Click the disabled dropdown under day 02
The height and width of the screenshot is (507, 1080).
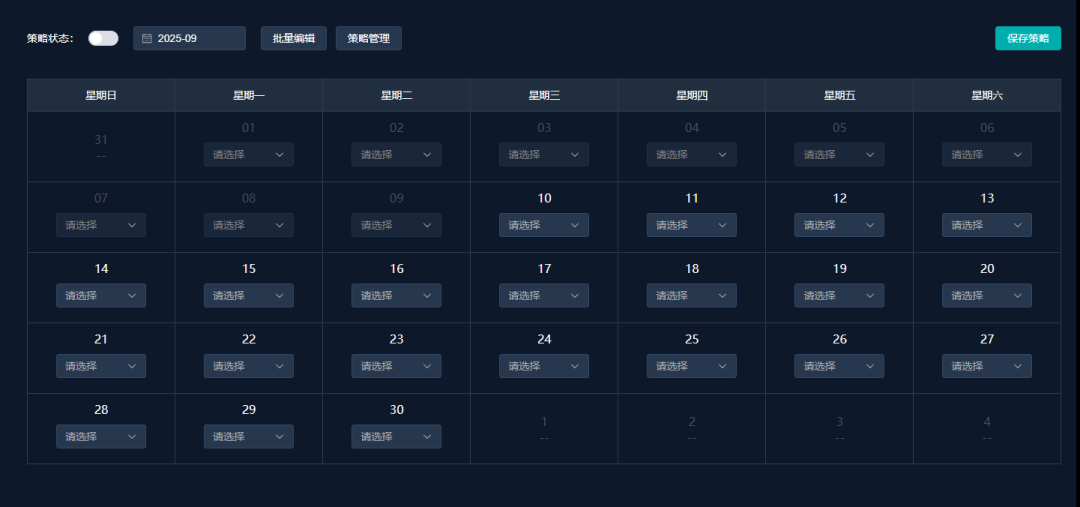point(397,154)
